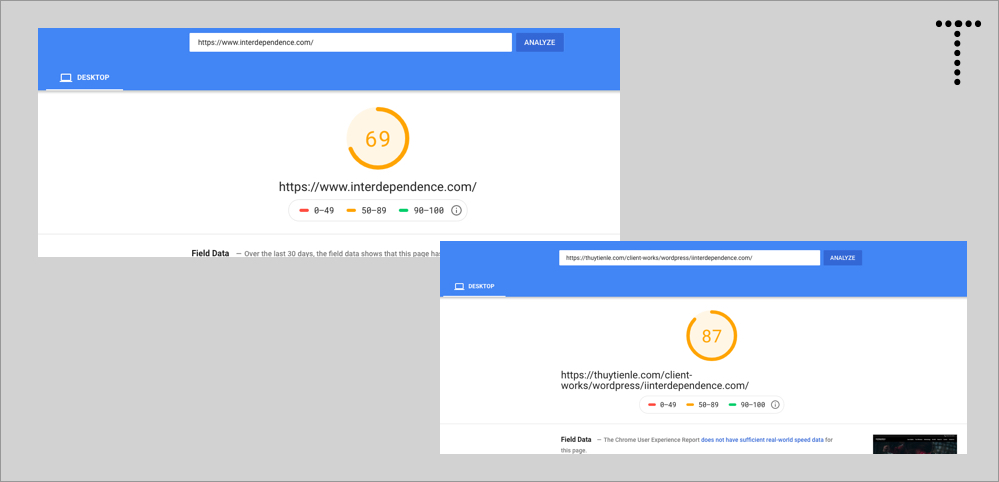Image resolution: width=999 pixels, height=482 pixels.
Task: Click ANALYZE button beside thuytienle.com URL field
Action: (x=843, y=258)
